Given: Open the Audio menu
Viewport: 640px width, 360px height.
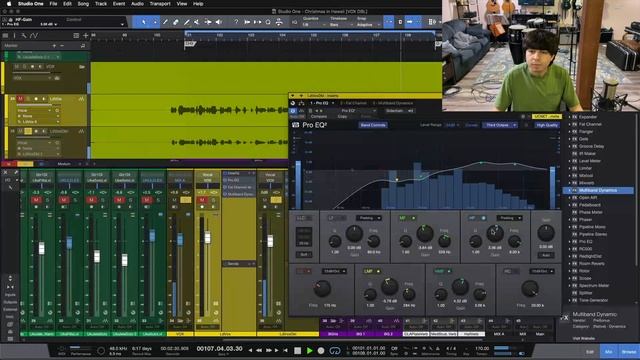Looking at the screenshot, I should (x=137, y=4).
